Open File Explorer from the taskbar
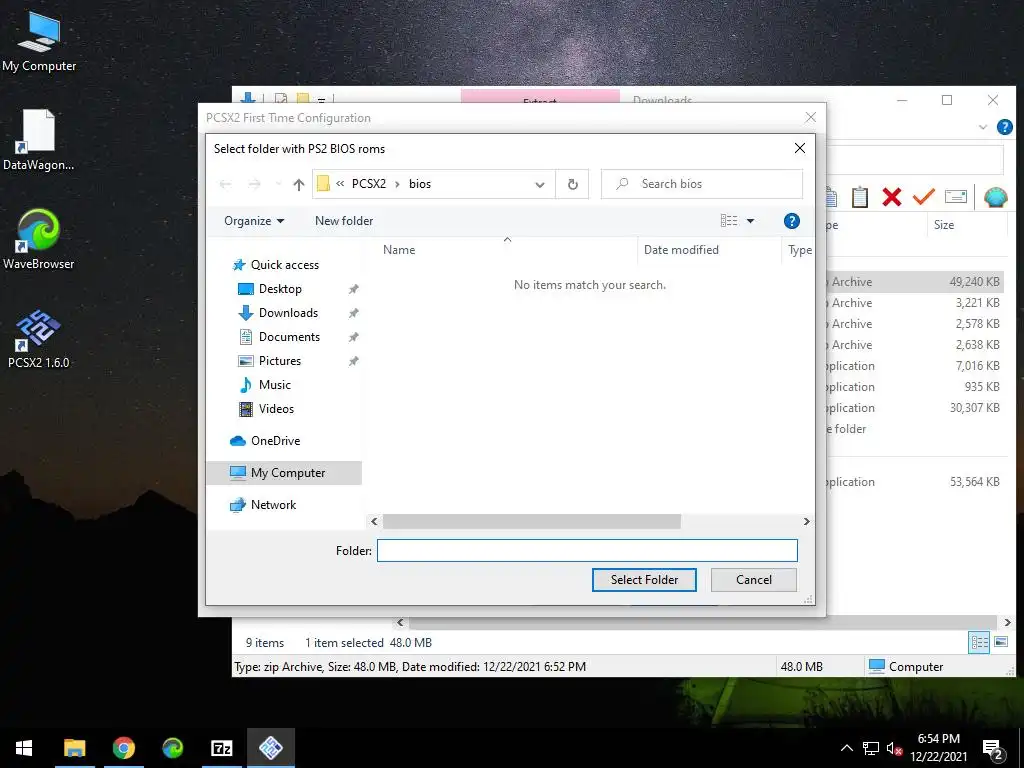Screen dimensions: 1024x768 [74, 748]
